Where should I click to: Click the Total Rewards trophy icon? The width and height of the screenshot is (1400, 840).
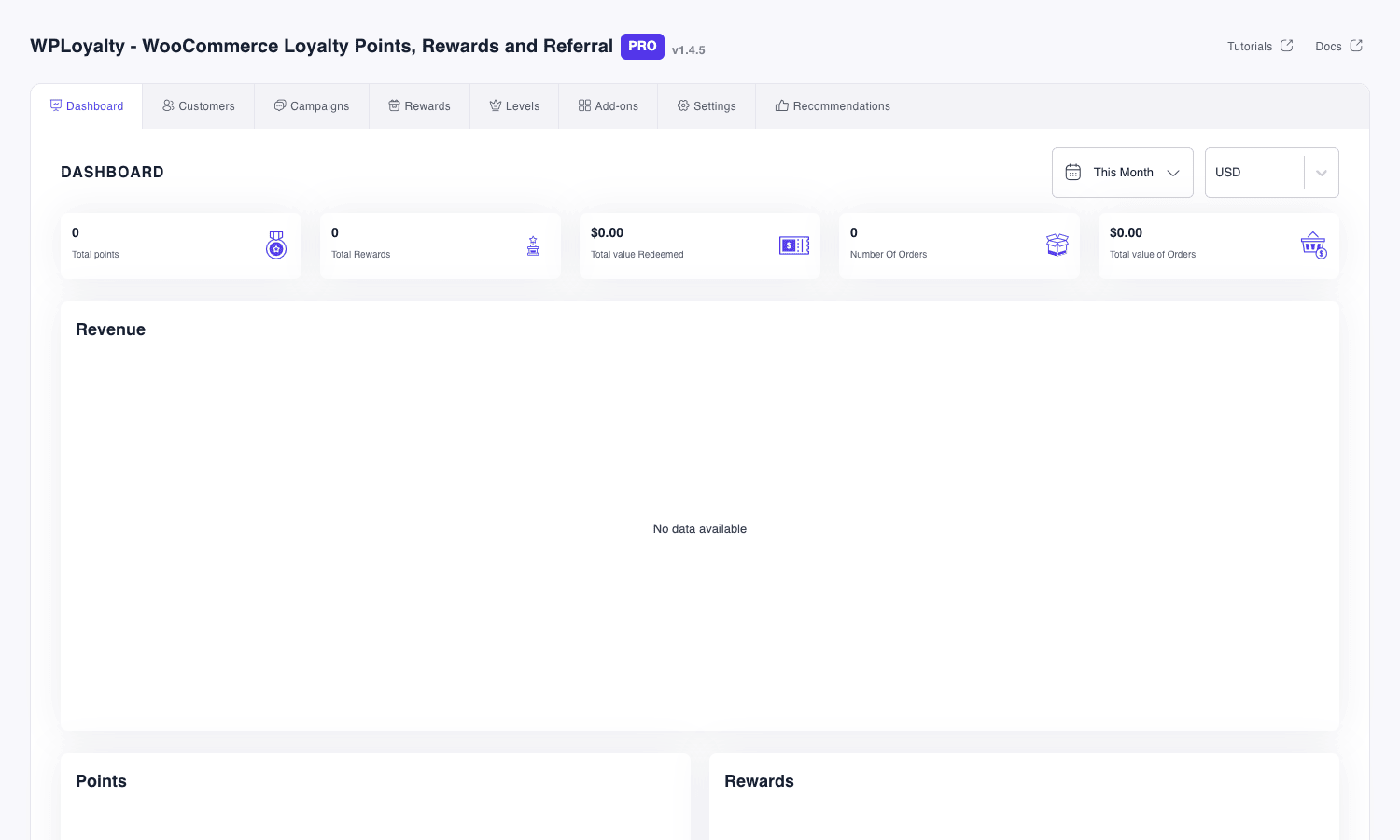pyautogui.click(x=533, y=245)
